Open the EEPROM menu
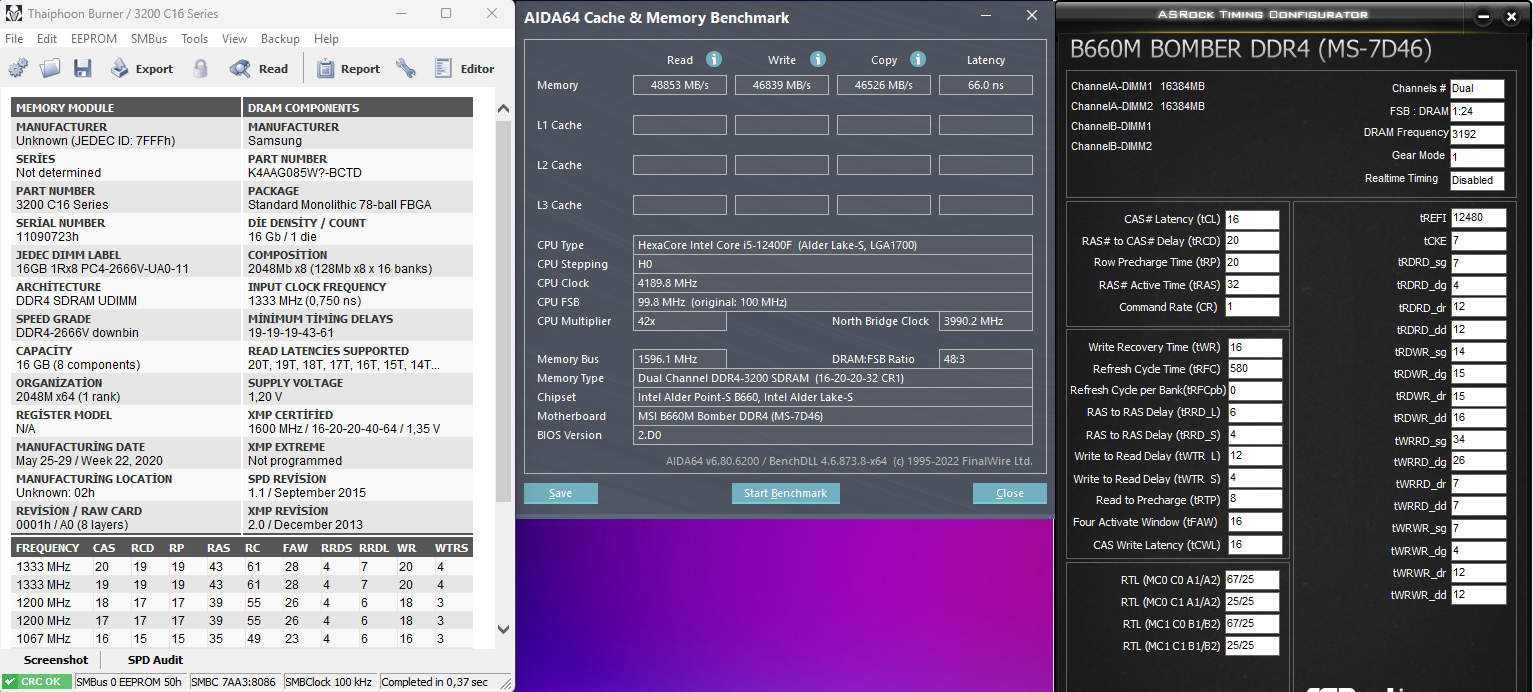The height and width of the screenshot is (692, 1533). 94,39
